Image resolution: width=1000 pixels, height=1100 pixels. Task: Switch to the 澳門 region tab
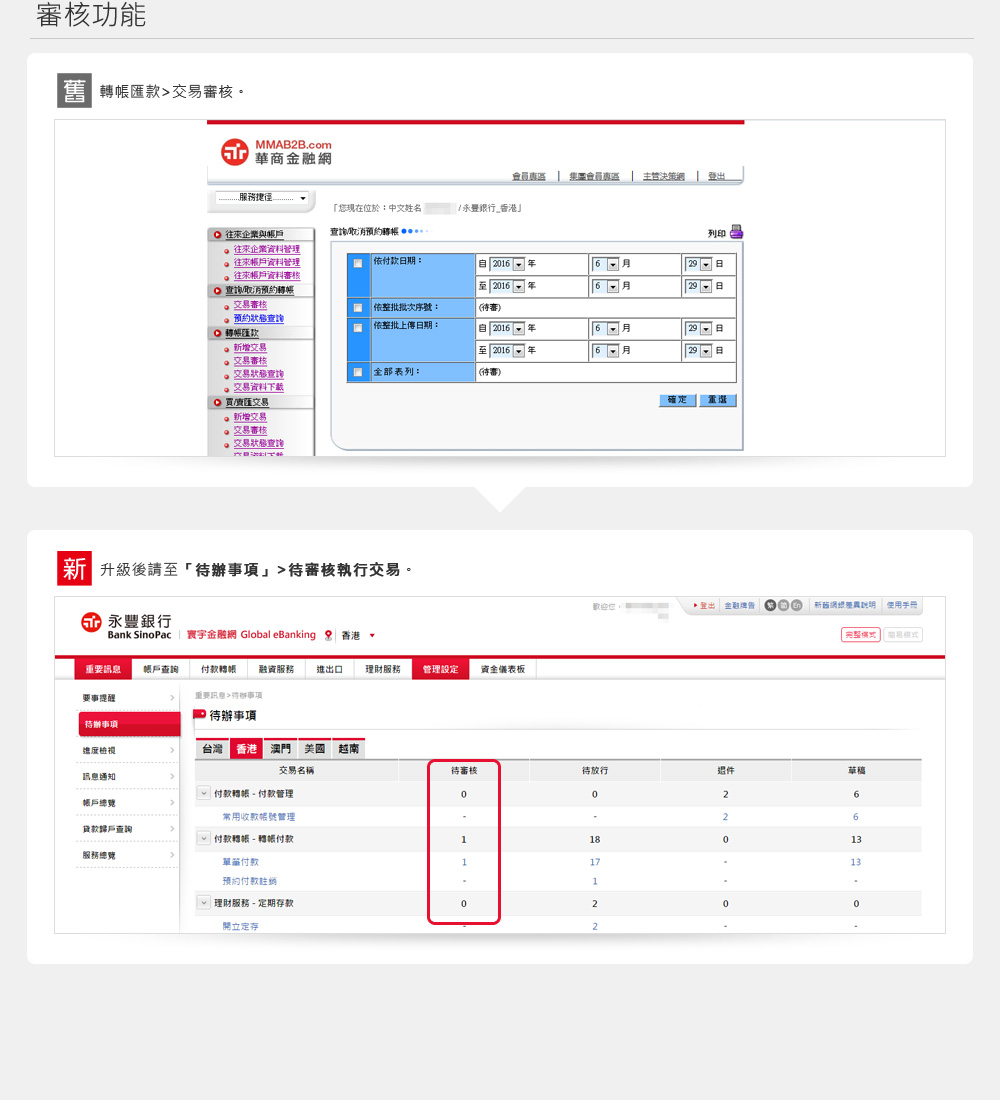coord(281,749)
